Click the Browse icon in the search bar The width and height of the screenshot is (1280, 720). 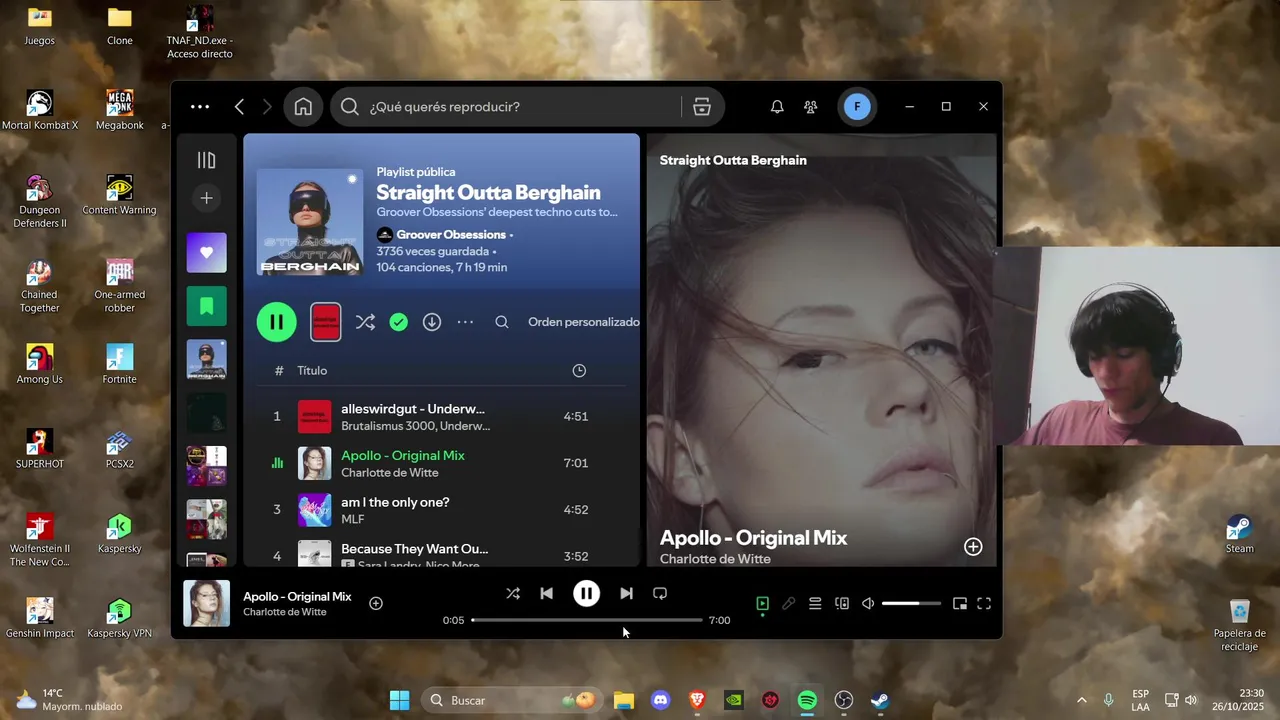tap(702, 107)
